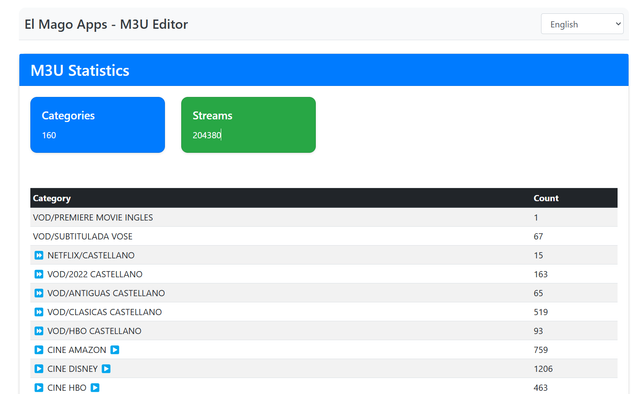Viewport: 640px width, 394px height.
Task: Select CINE HBO category text
Action: tap(67, 387)
